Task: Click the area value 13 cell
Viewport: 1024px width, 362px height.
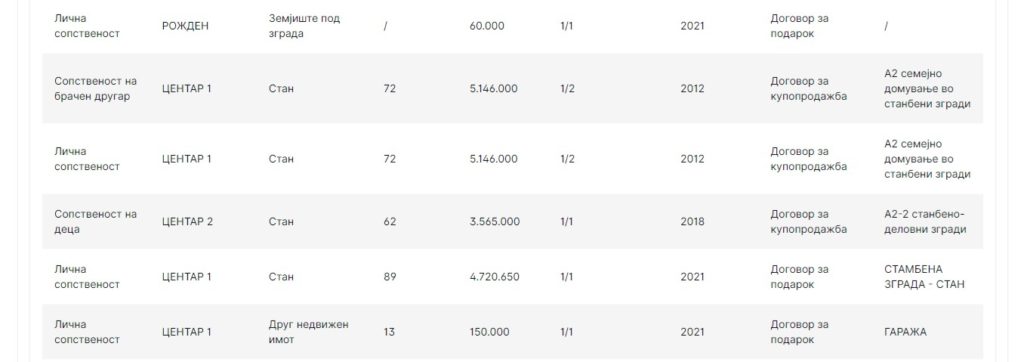Action: 389,332
